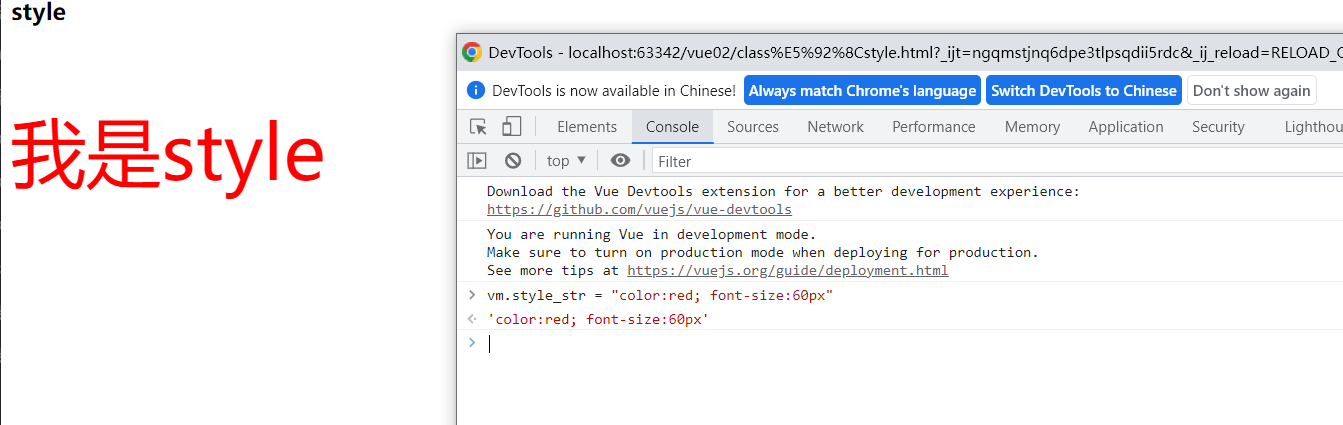
Task: Dismiss banner with Don't show again
Action: point(1251,90)
